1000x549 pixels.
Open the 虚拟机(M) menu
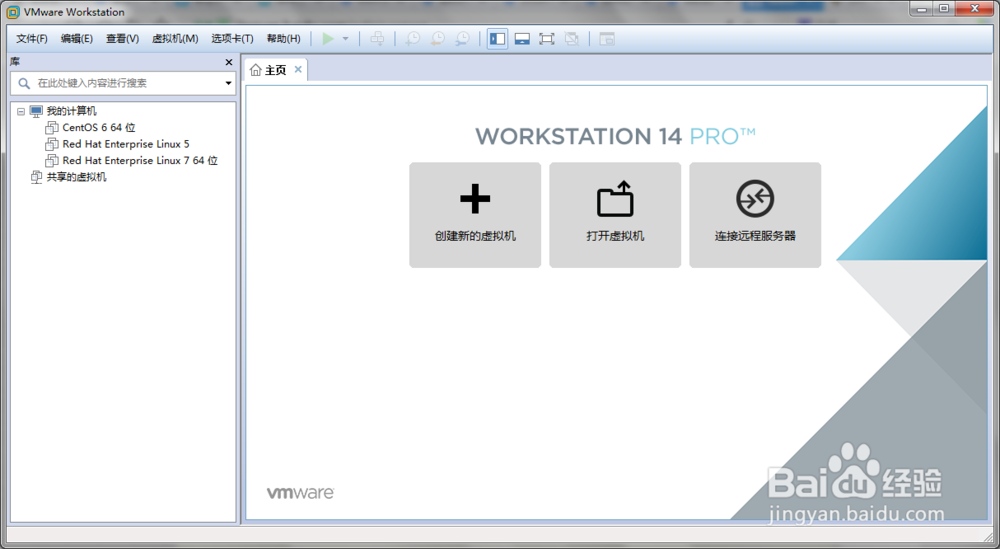coord(175,39)
